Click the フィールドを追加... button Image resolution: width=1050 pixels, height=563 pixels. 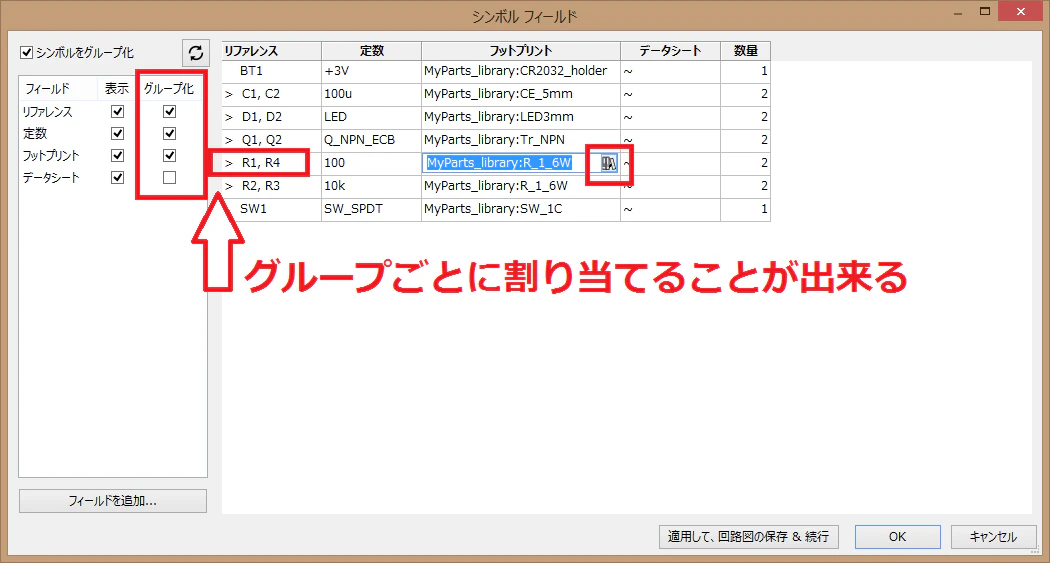pyautogui.click(x=112, y=501)
